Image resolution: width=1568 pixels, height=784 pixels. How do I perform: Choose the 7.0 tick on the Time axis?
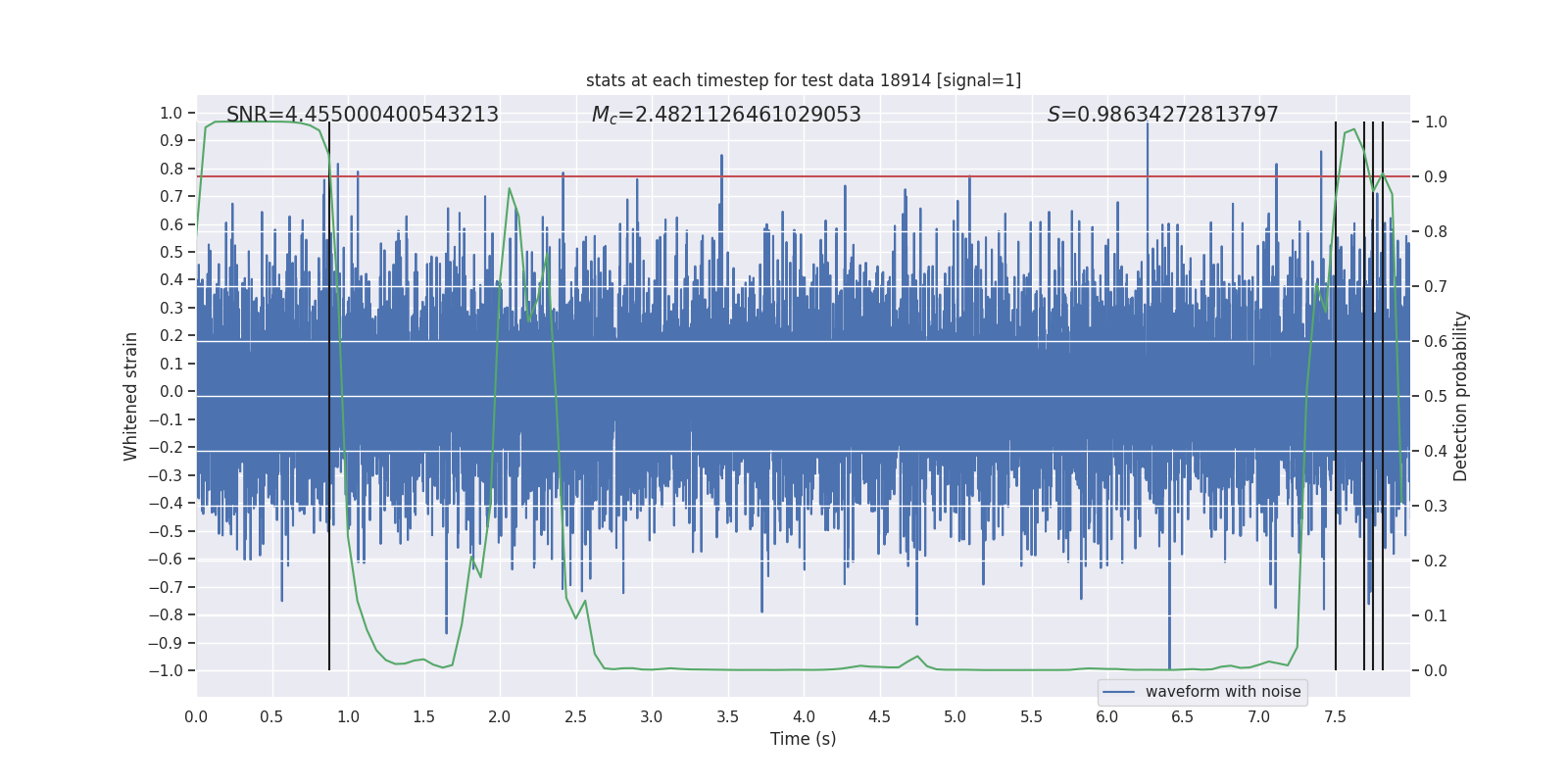[1259, 716]
